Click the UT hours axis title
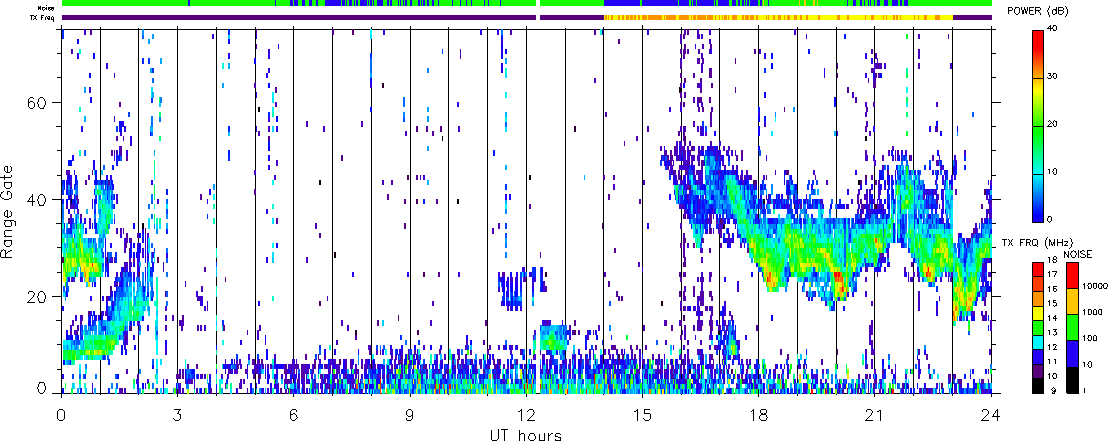Viewport: 1108px width, 441px height. (526, 434)
